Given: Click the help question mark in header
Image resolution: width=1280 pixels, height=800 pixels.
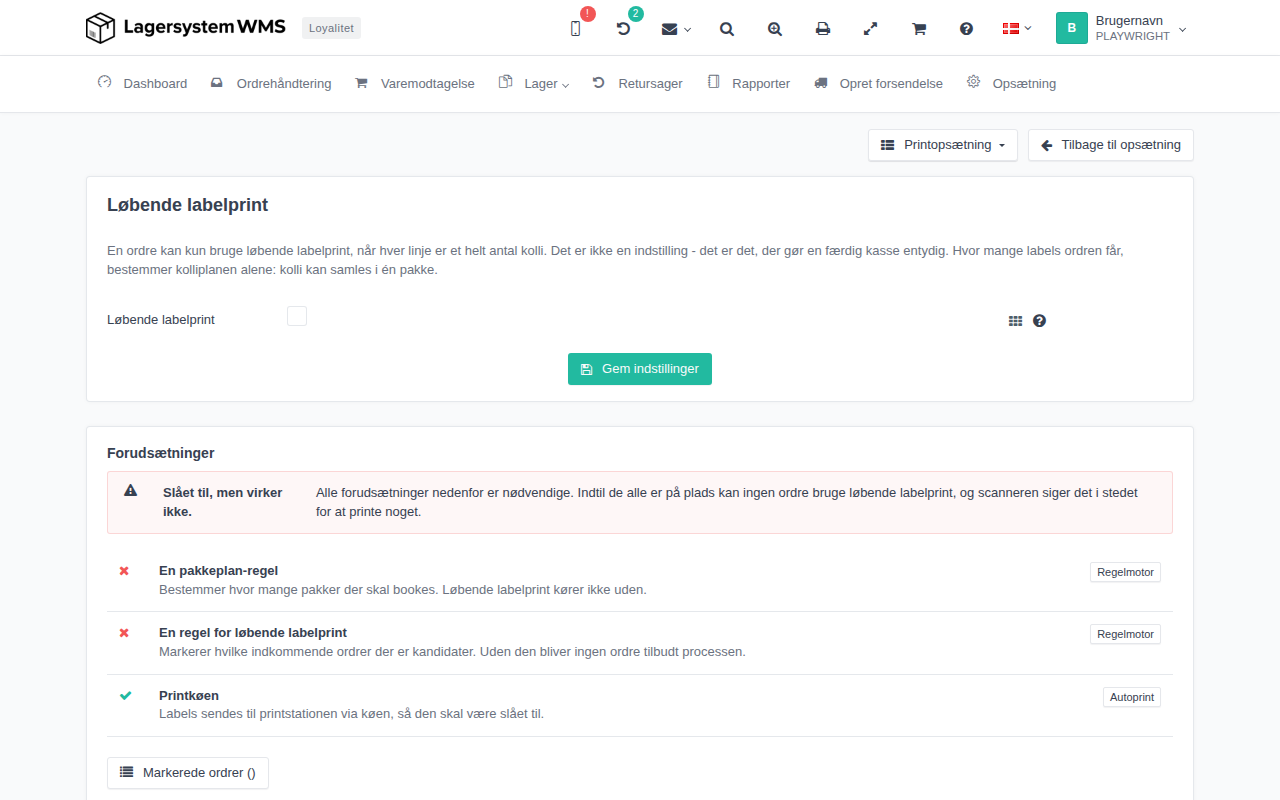Looking at the screenshot, I should click(967, 29).
